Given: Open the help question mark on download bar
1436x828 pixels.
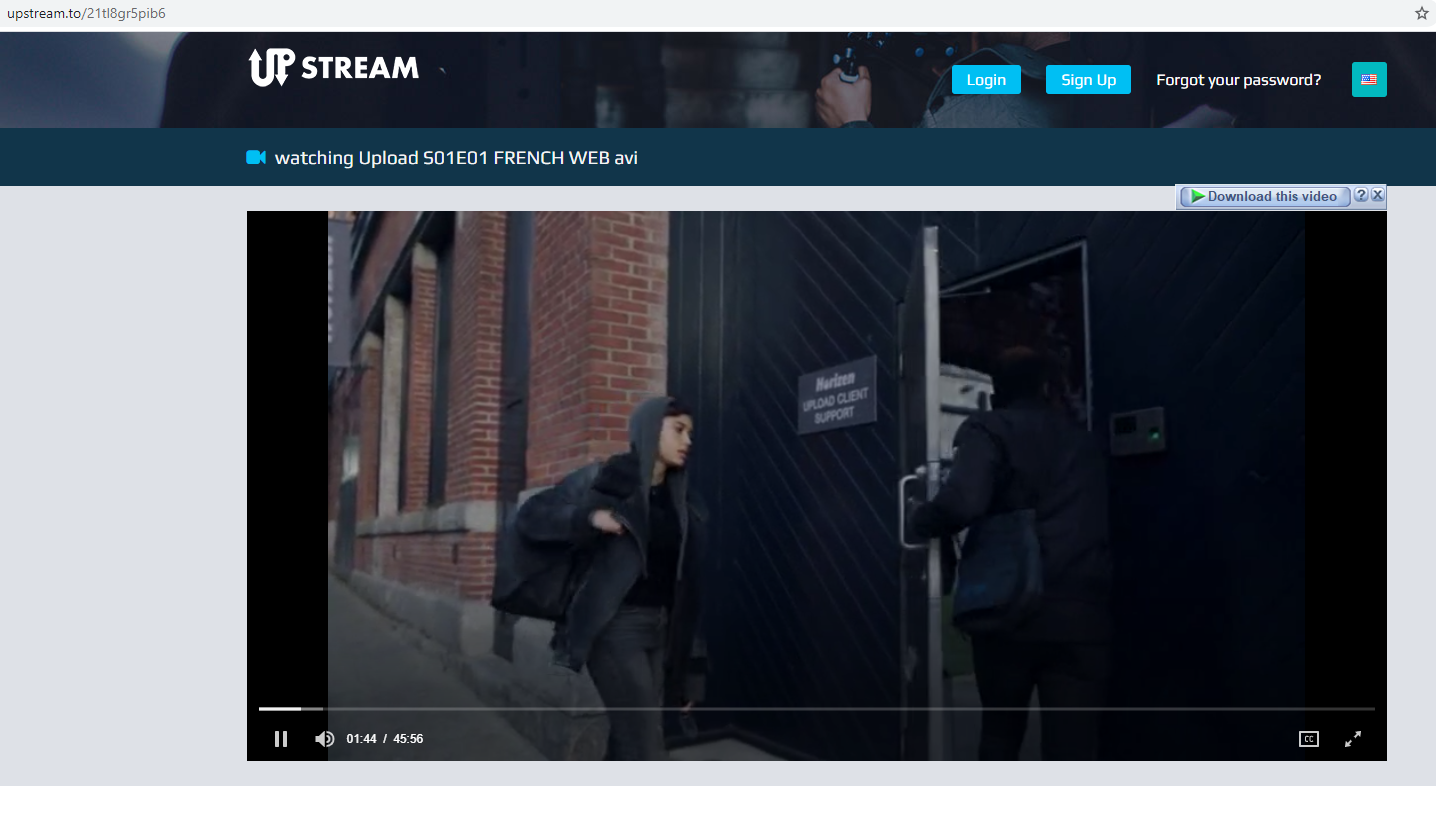Looking at the screenshot, I should 1361,195.
